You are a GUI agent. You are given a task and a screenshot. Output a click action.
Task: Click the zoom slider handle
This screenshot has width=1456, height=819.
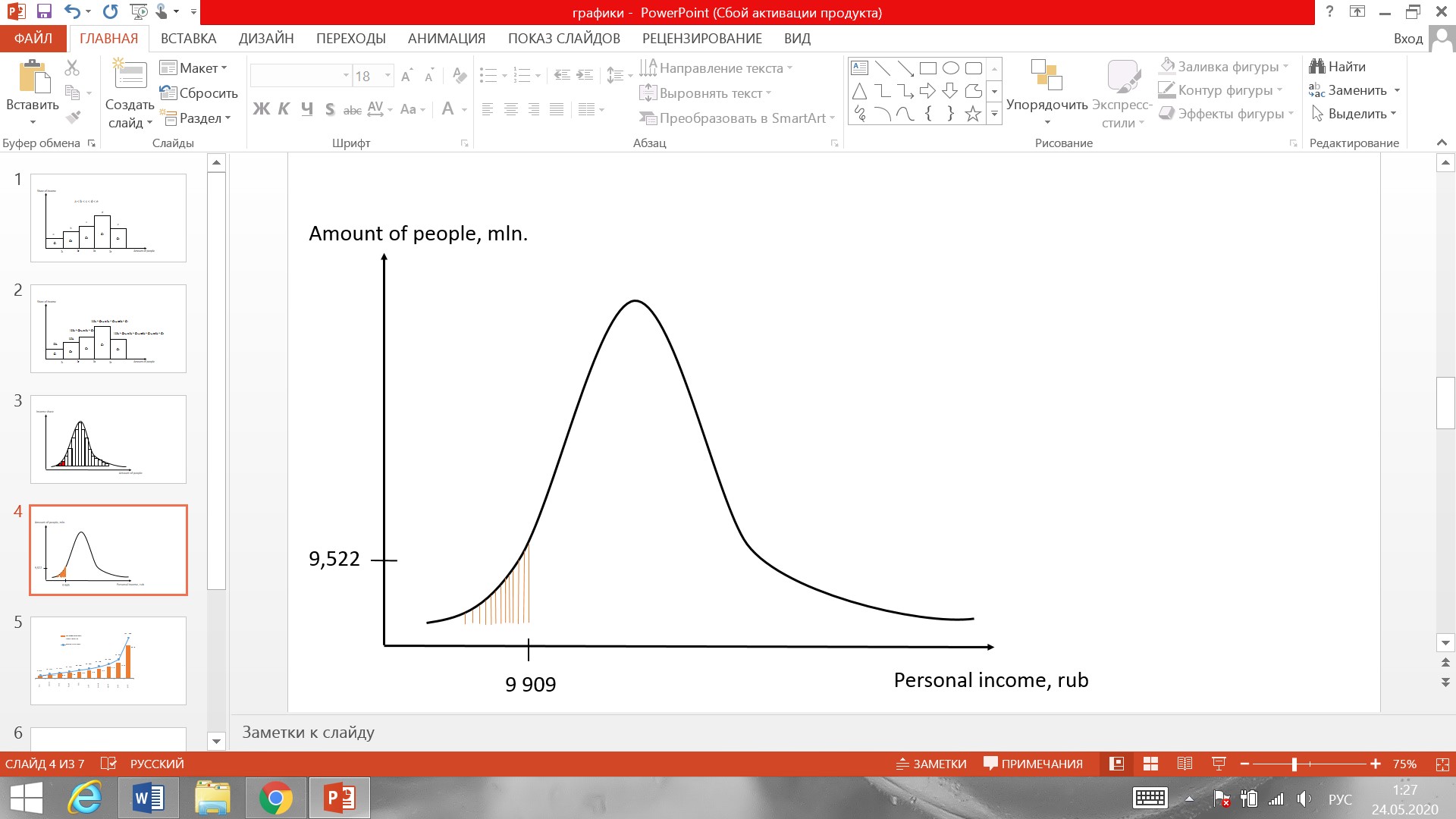[1294, 764]
